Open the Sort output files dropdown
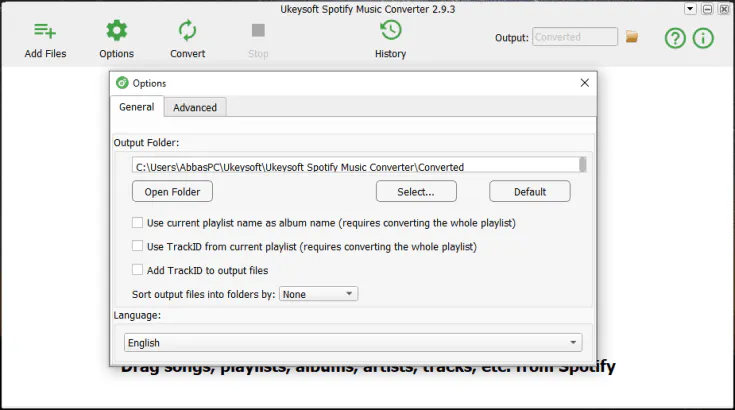The image size is (735, 410). 318,294
